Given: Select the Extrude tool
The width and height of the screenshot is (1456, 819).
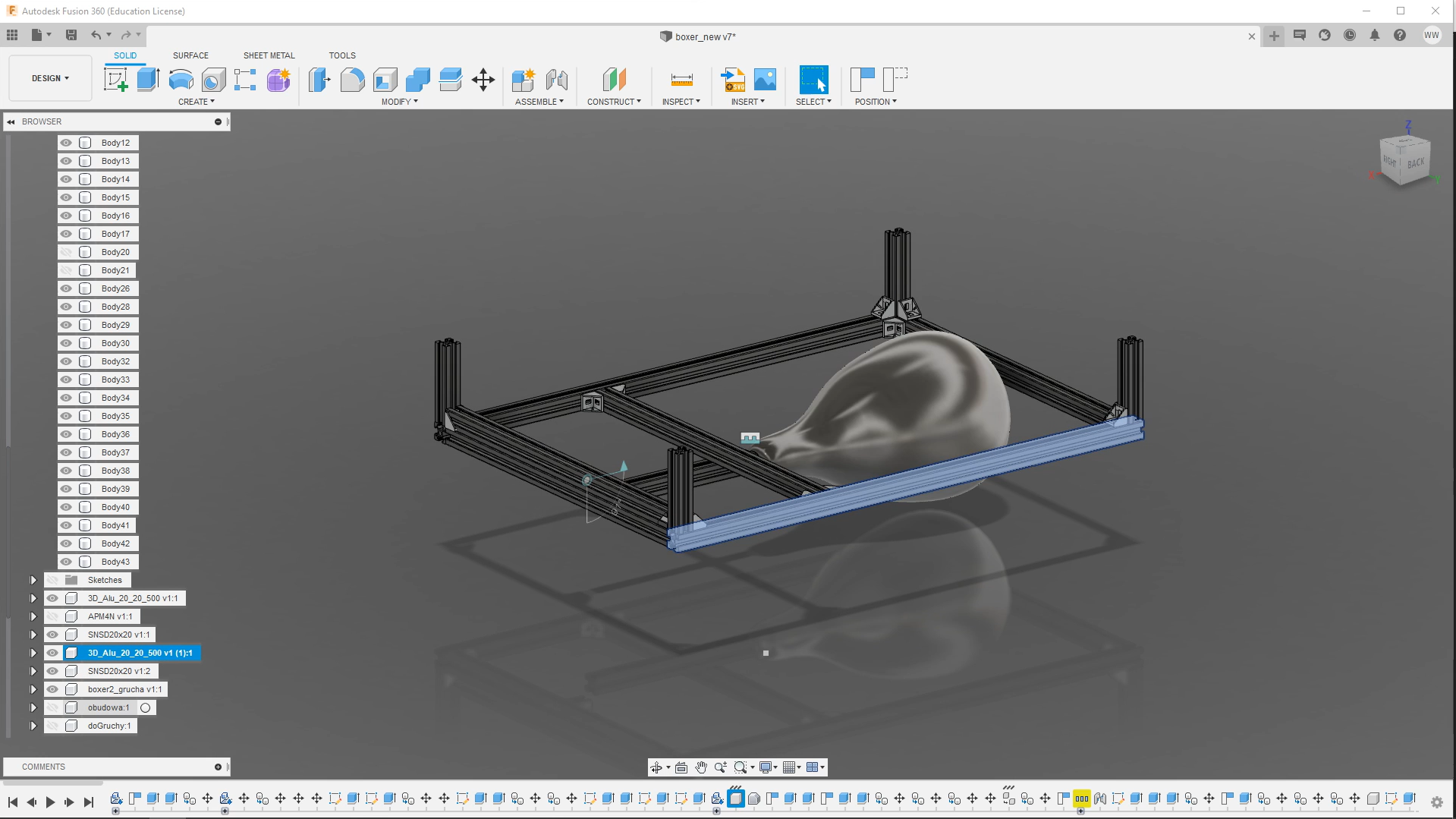Looking at the screenshot, I should [148, 80].
